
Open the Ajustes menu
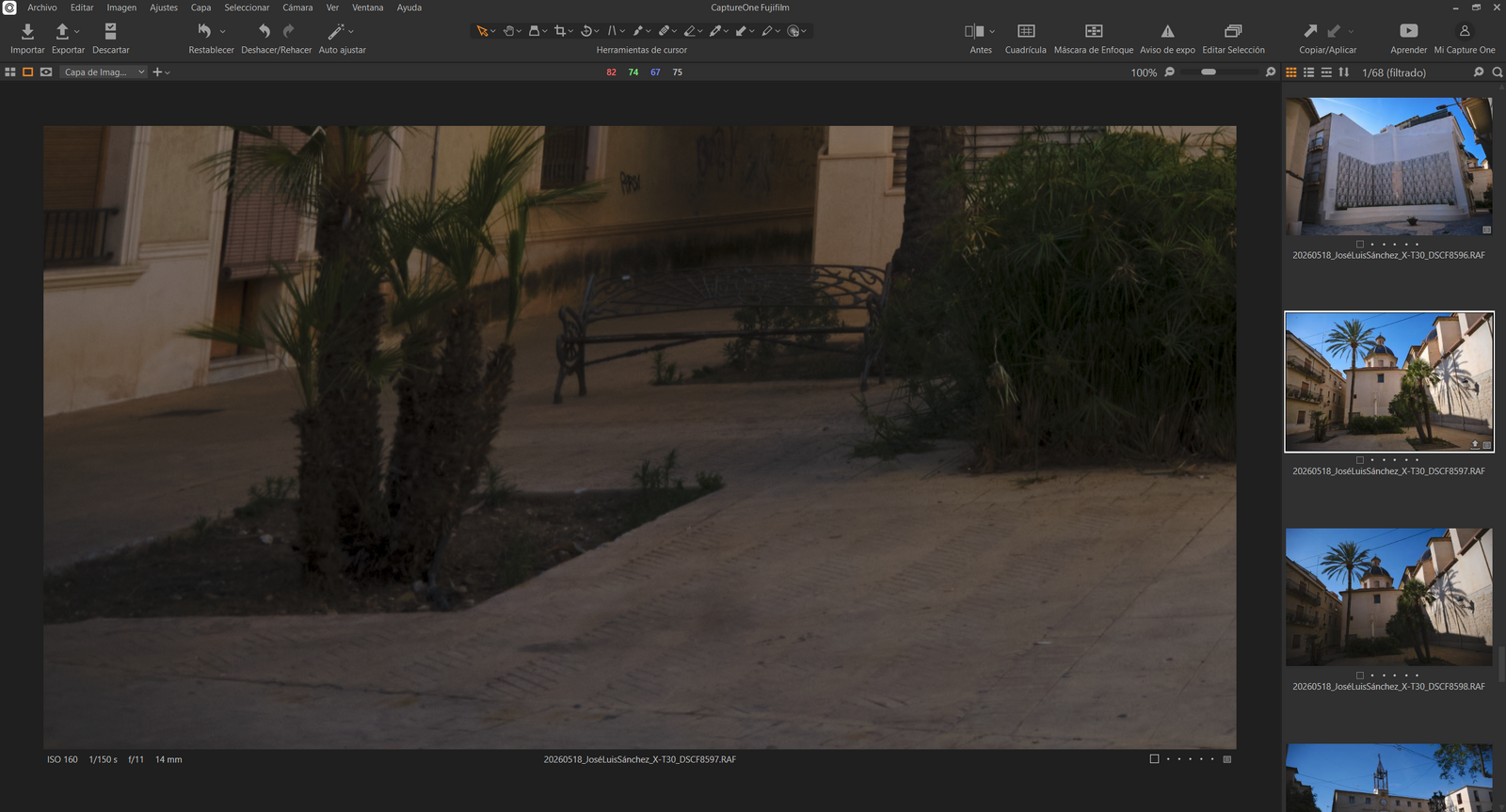pyautogui.click(x=164, y=8)
